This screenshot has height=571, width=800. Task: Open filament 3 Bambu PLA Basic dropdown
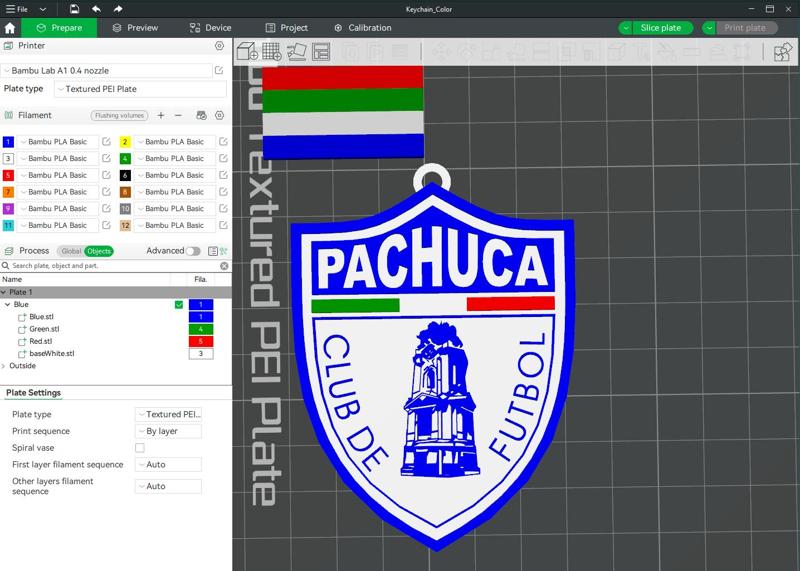[58, 158]
